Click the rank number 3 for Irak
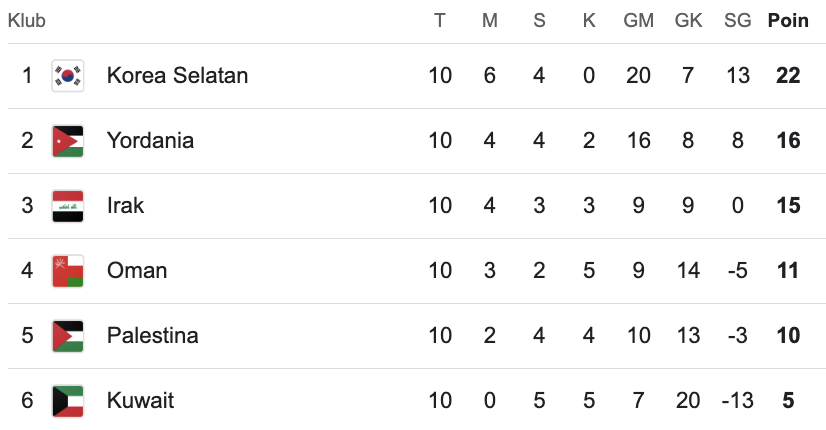826x430 pixels. pos(27,206)
